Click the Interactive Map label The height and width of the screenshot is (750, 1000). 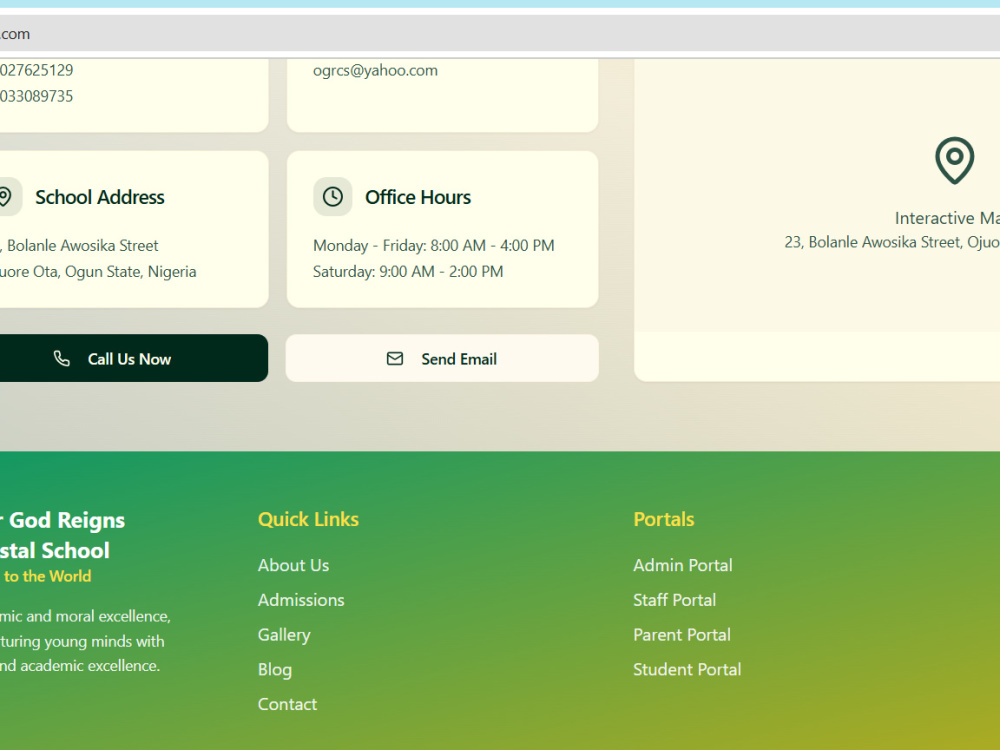tap(947, 218)
